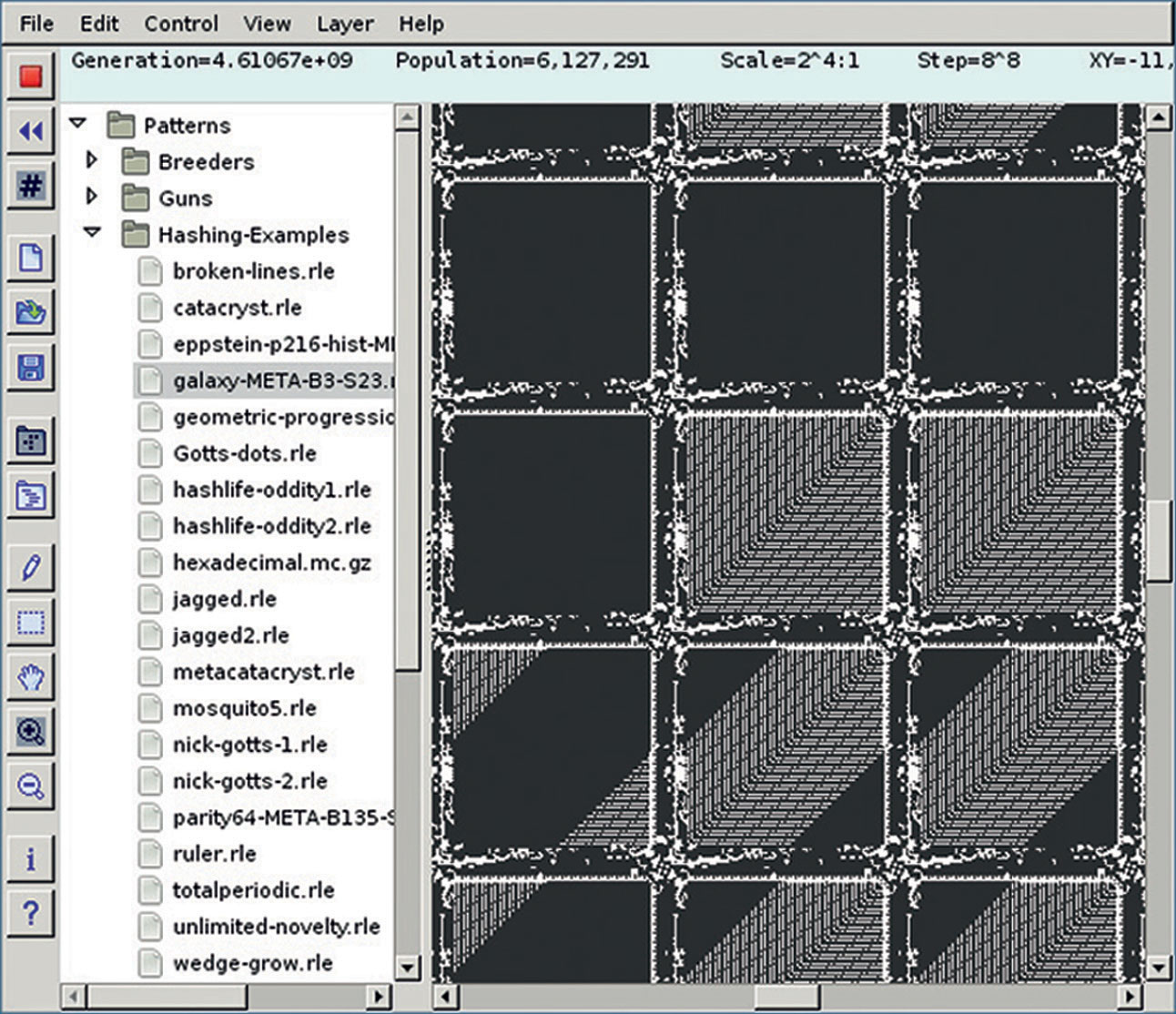Viewport: 1176px width, 1014px height.
Task: Reset the pattern using the rewind icon
Action: coord(31,131)
